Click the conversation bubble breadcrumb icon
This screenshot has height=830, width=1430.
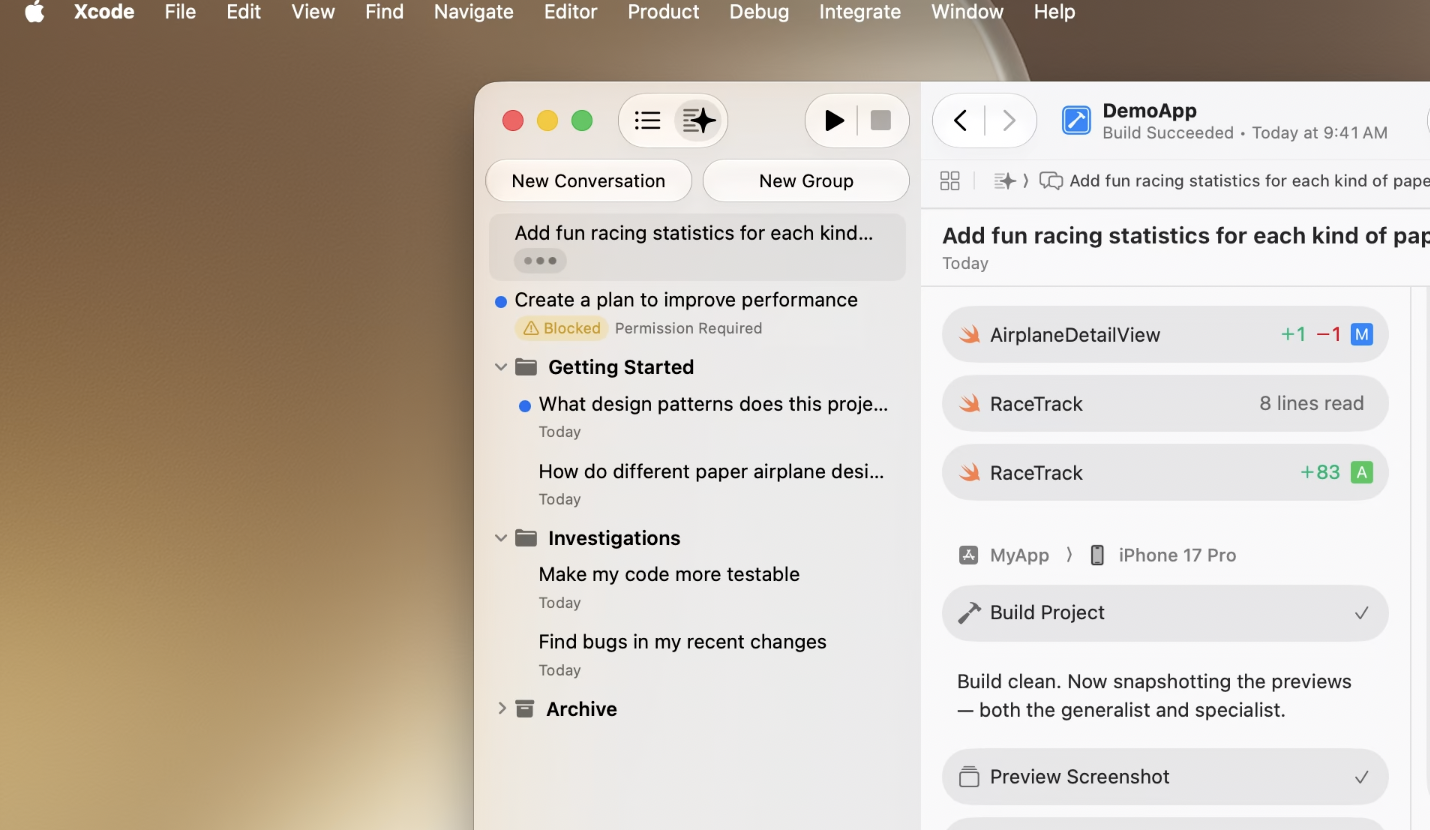click(x=1051, y=181)
